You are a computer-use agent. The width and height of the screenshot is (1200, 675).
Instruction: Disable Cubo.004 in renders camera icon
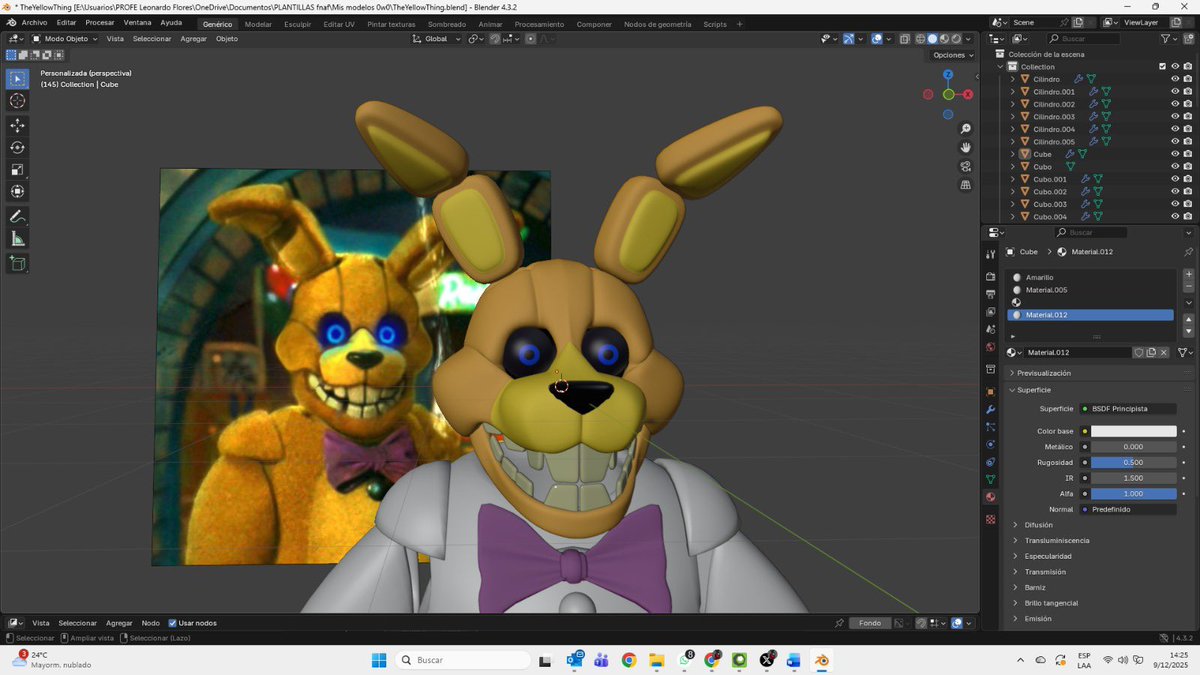[x=1187, y=217]
